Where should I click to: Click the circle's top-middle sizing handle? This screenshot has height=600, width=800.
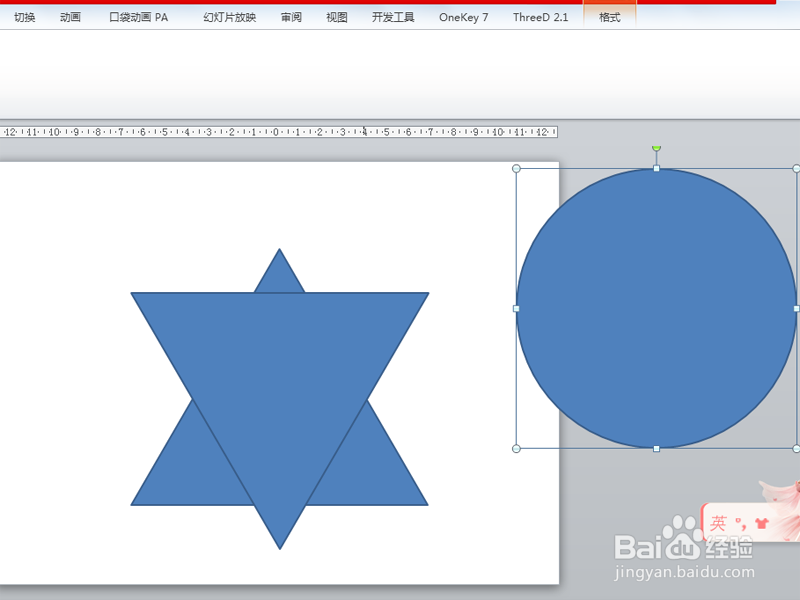pyautogui.click(x=657, y=168)
